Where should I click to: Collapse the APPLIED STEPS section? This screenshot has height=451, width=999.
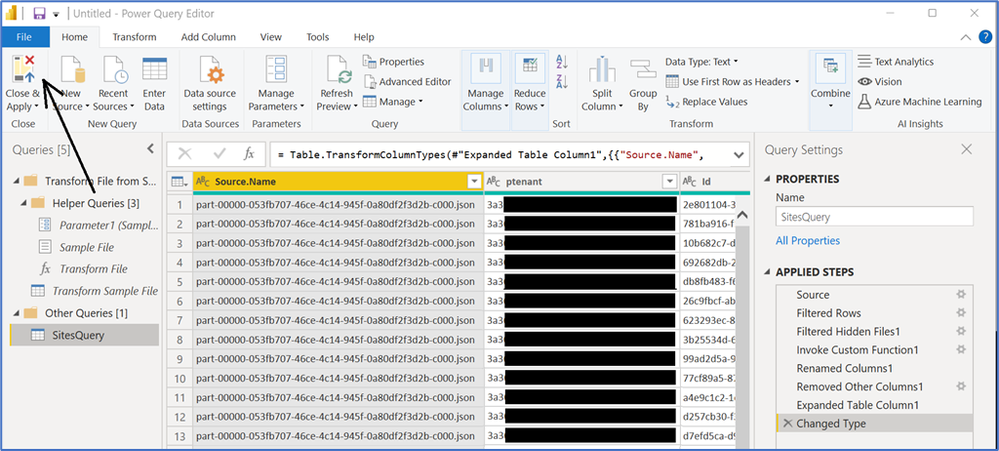click(x=767, y=272)
